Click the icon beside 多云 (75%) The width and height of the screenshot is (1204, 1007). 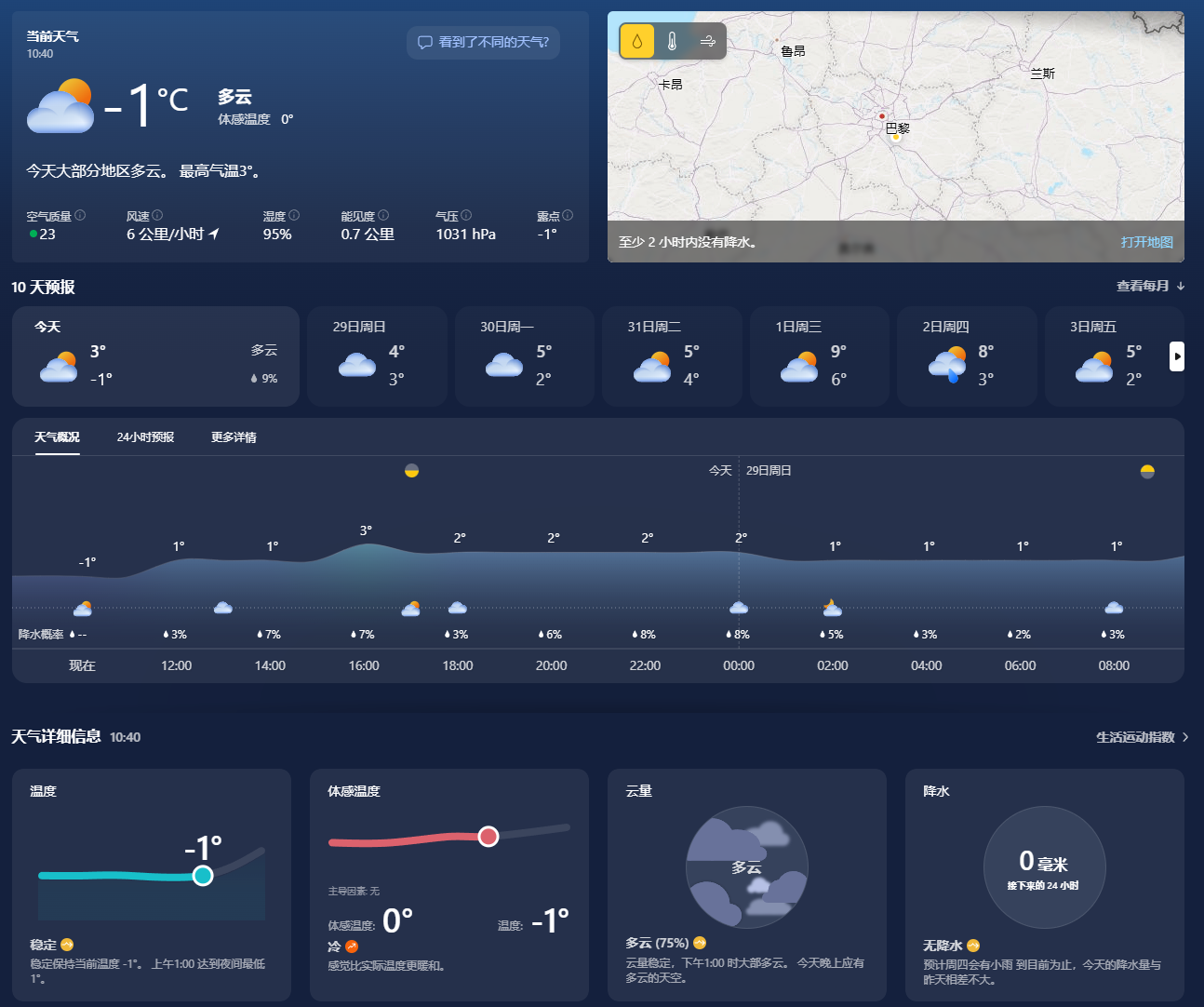point(700,943)
